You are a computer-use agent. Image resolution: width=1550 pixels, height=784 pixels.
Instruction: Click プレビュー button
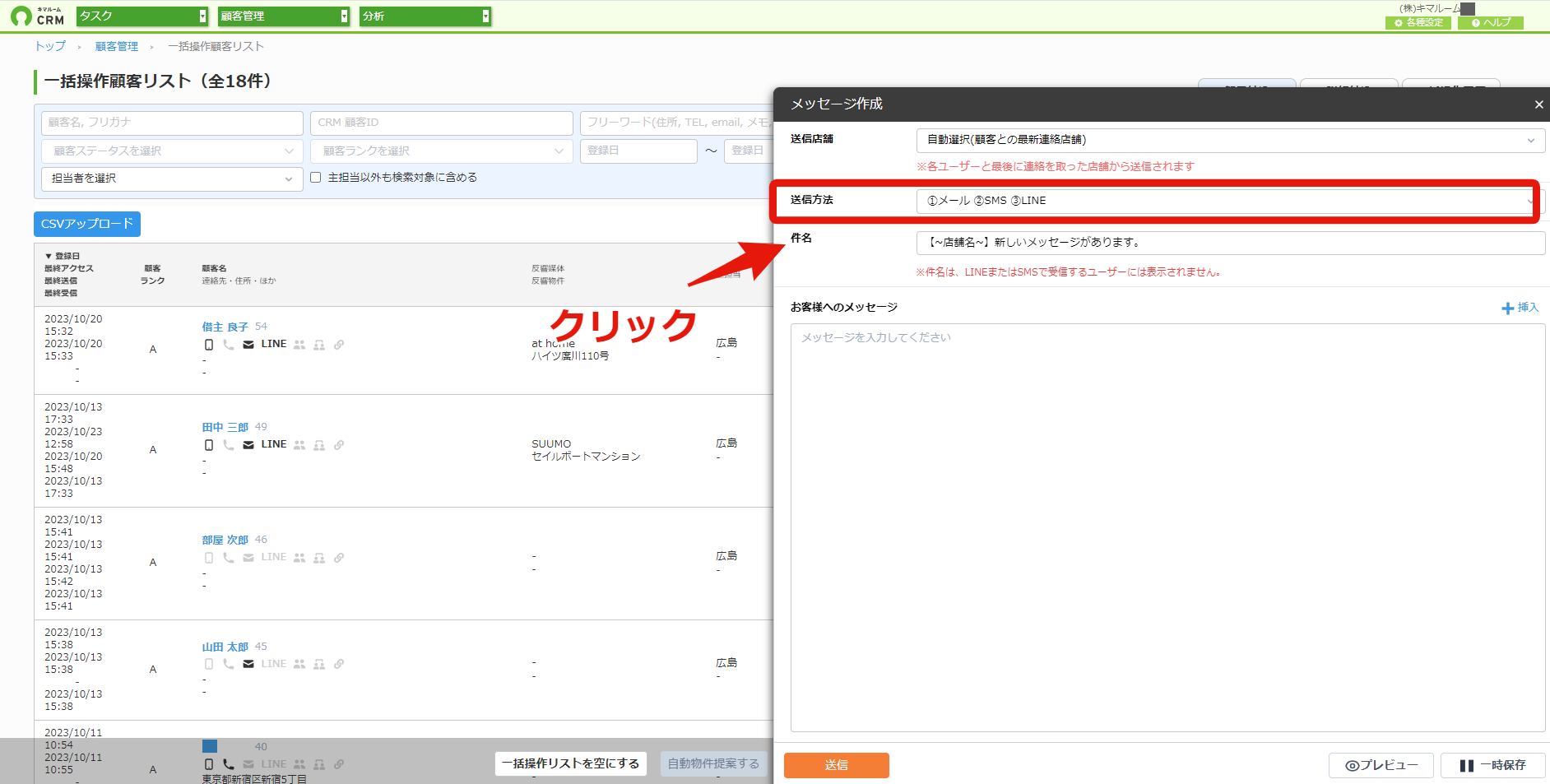click(x=1381, y=765)
